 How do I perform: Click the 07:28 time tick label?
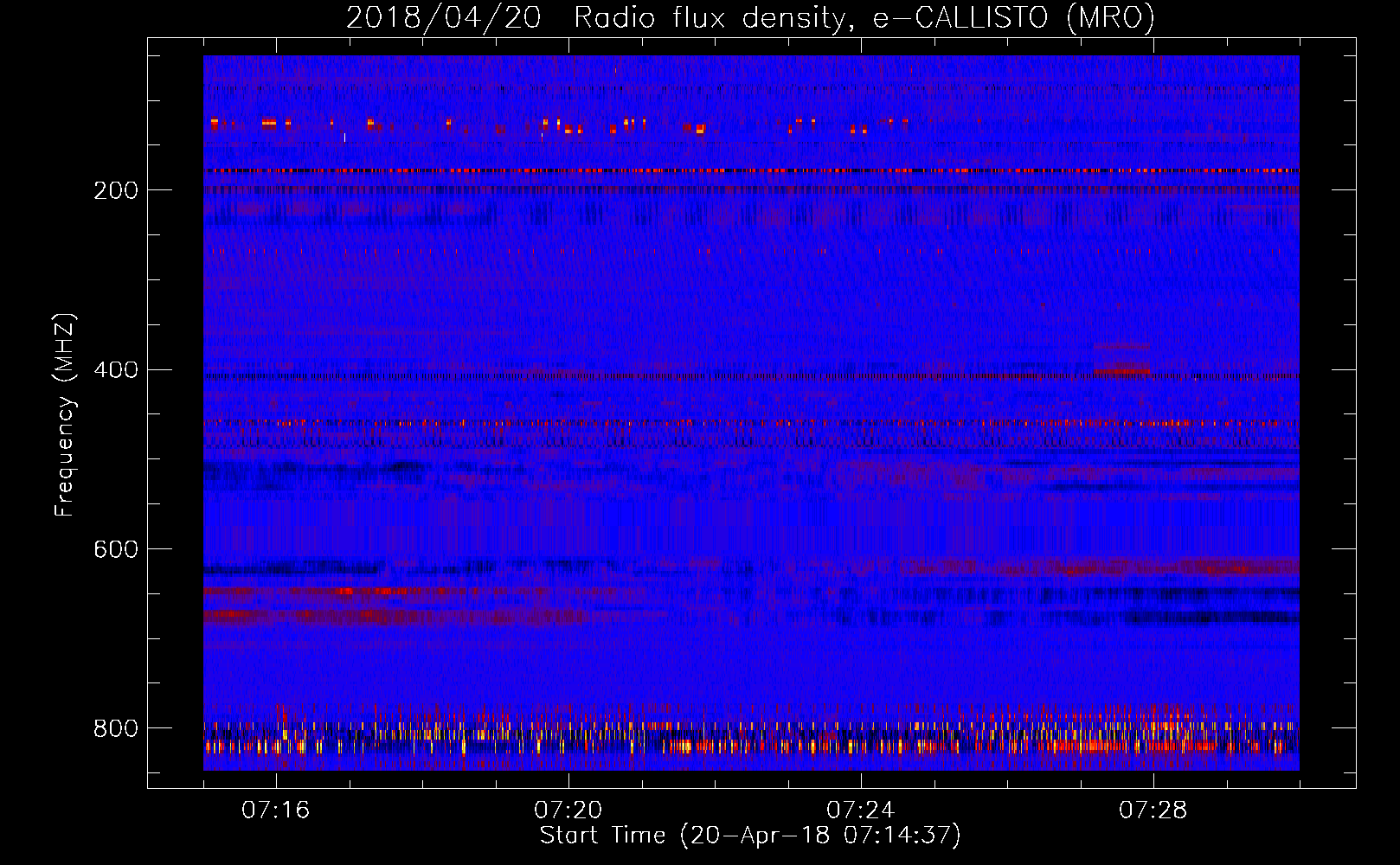click(x=1153, y=810)
